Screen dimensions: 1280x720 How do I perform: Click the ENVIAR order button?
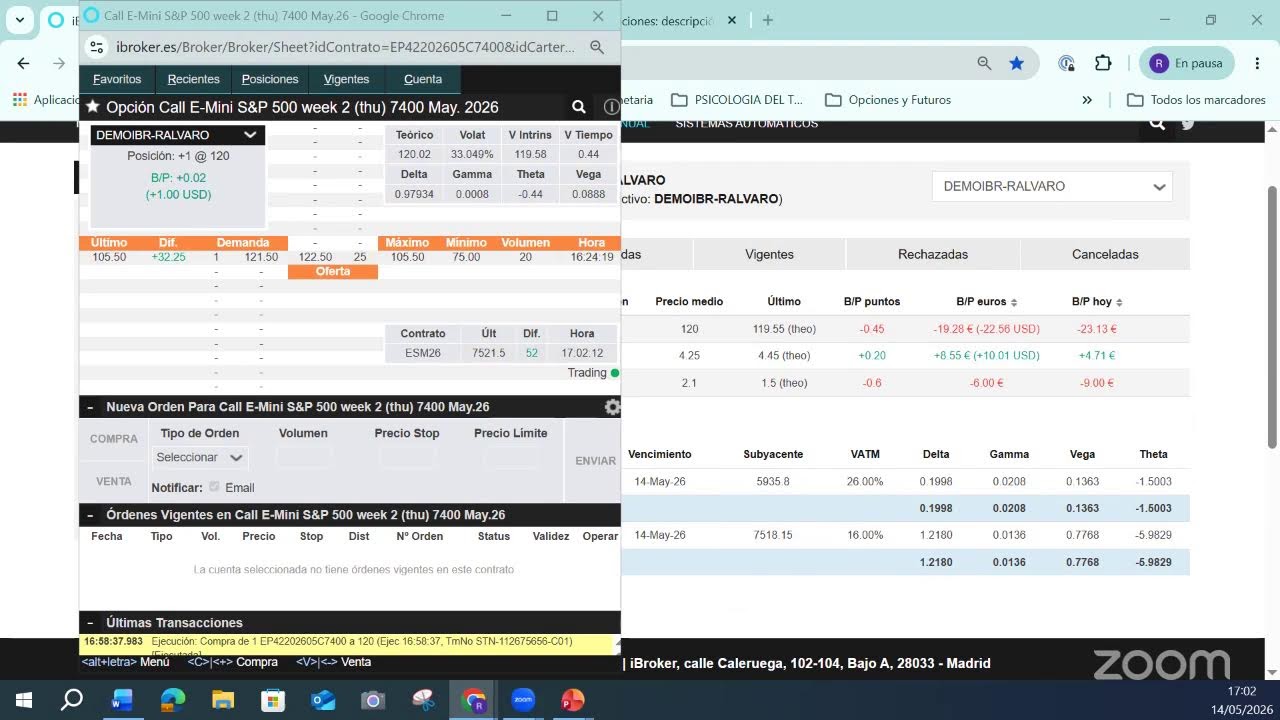tap(595, 461)
